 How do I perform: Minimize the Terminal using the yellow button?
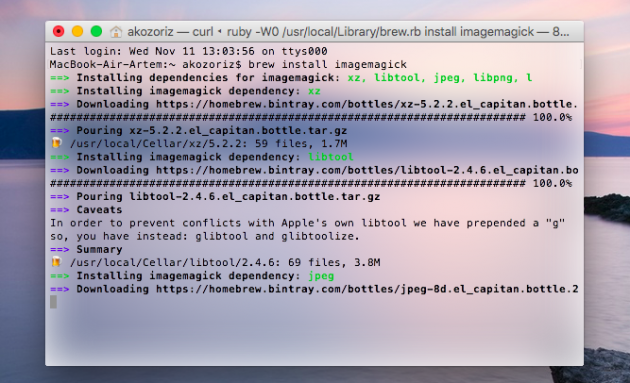pos(78,31)
